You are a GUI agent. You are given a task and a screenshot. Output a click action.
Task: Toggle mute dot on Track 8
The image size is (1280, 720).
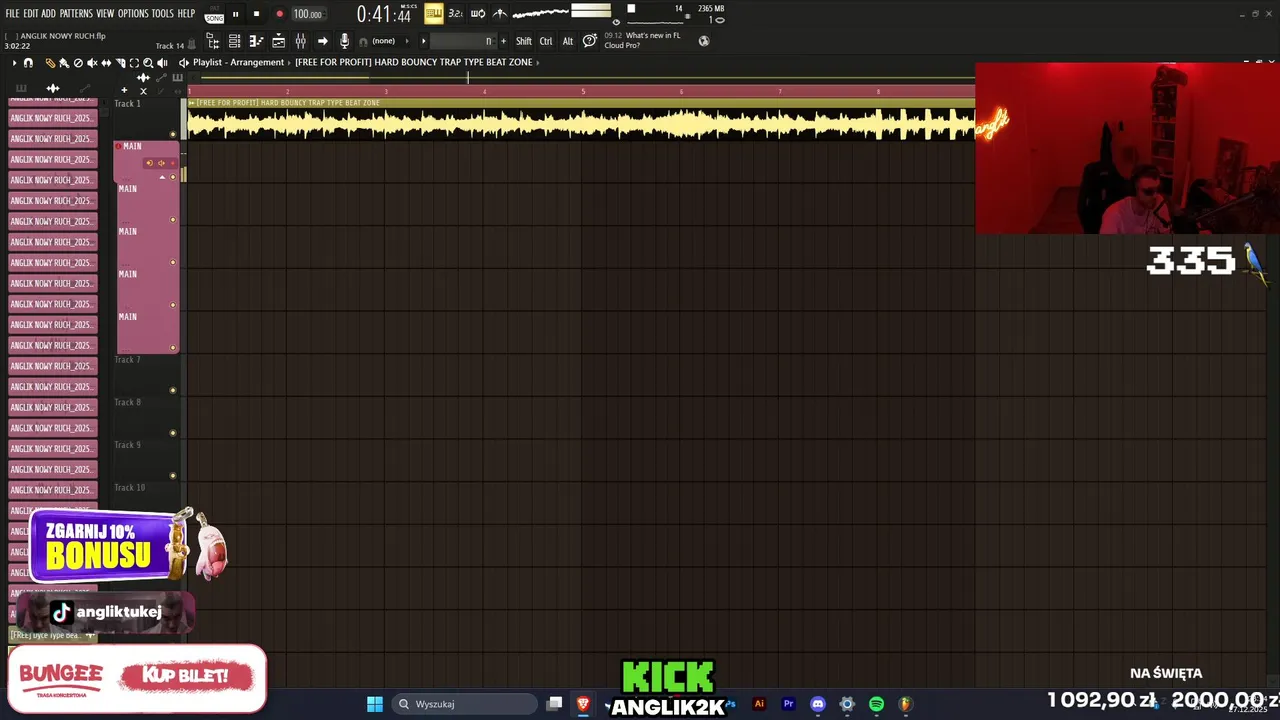[173, 433]
